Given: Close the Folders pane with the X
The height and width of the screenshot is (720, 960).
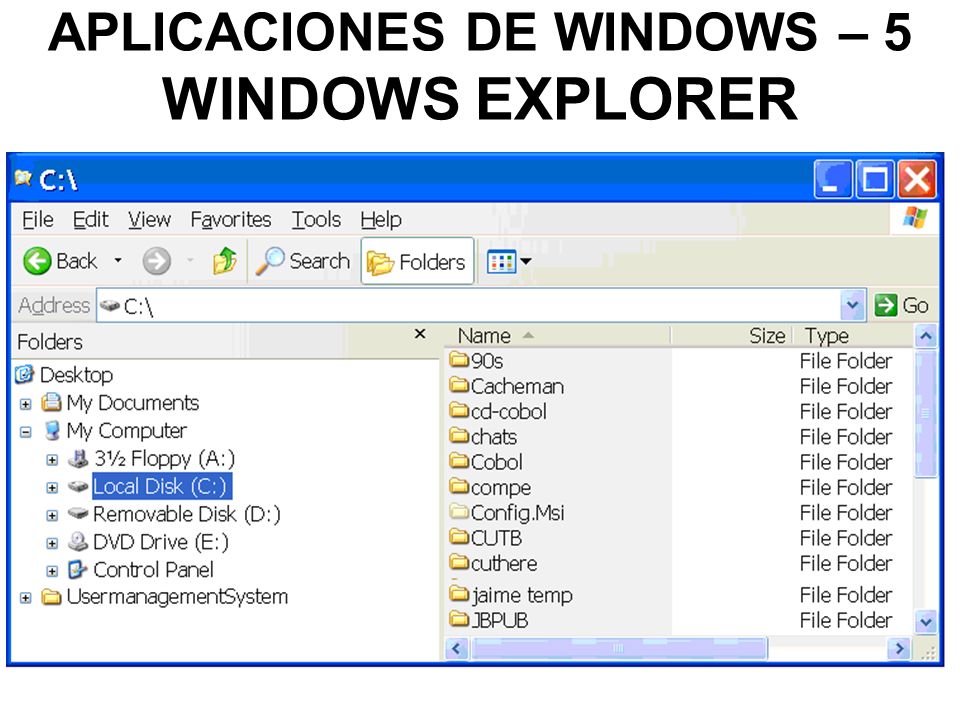Looking at the screenshot, I should (420, 334).
